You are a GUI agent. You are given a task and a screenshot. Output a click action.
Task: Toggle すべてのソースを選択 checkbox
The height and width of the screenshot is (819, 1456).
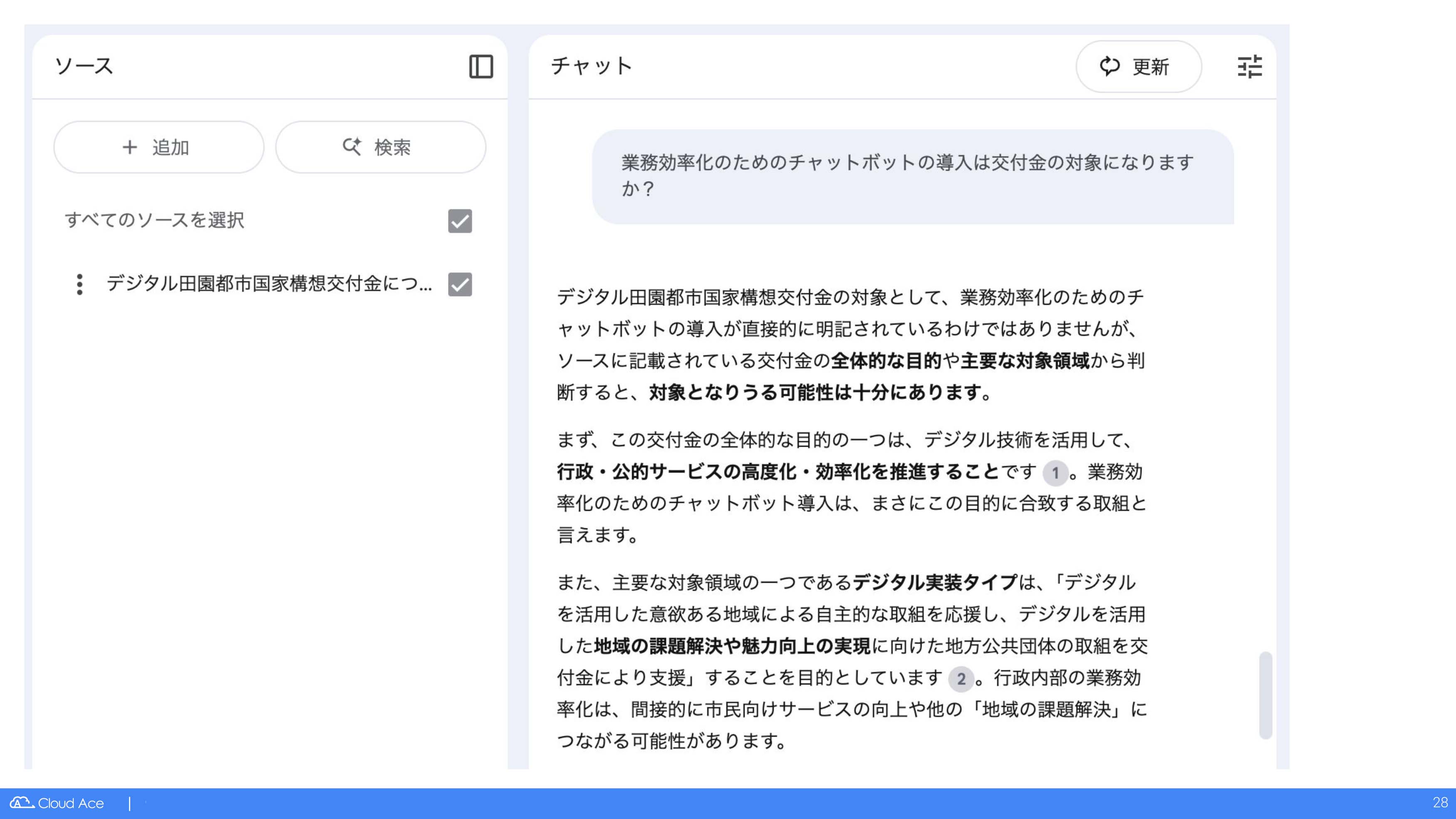(x=460, y=221)
